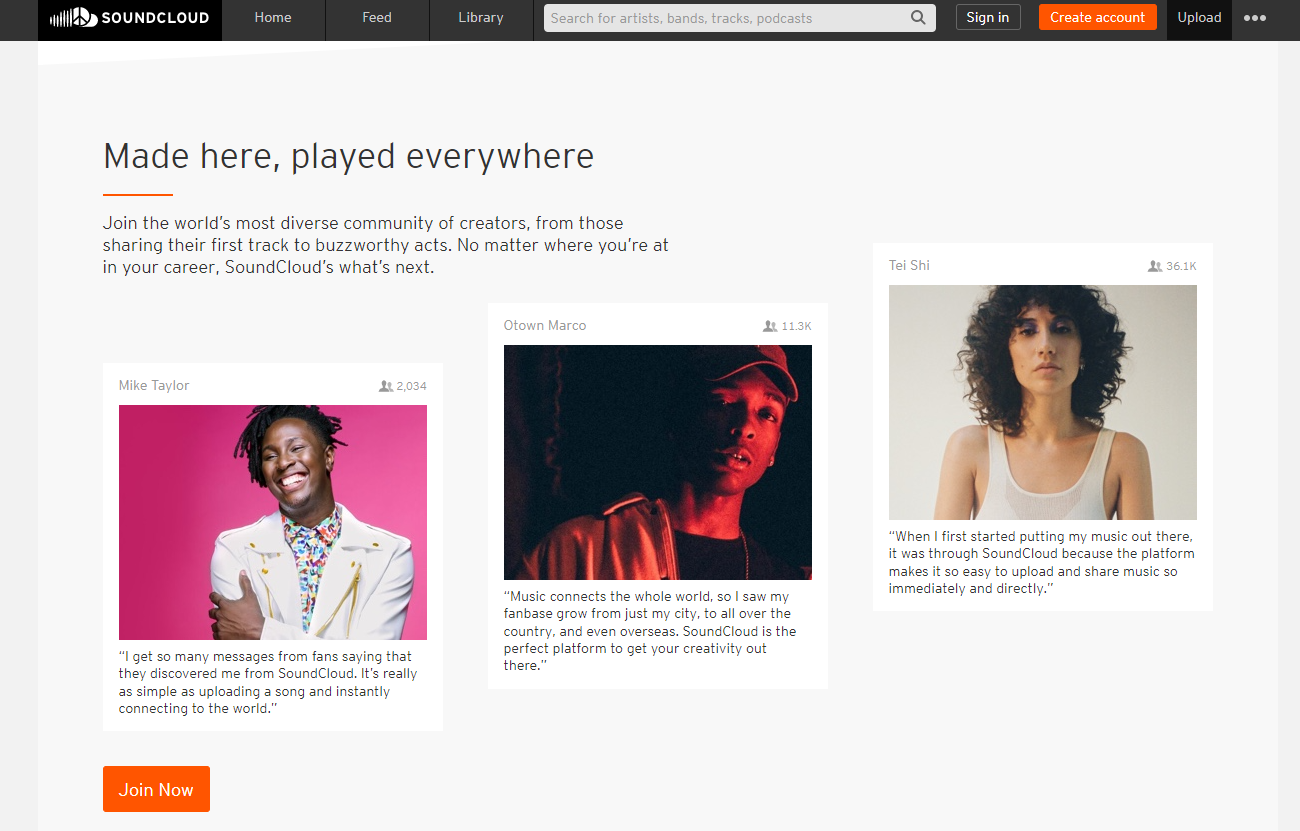The height and width of the screenshot is (831, 1300).
Task: Click followers icon on Otown Marco card
Action: 770,326
